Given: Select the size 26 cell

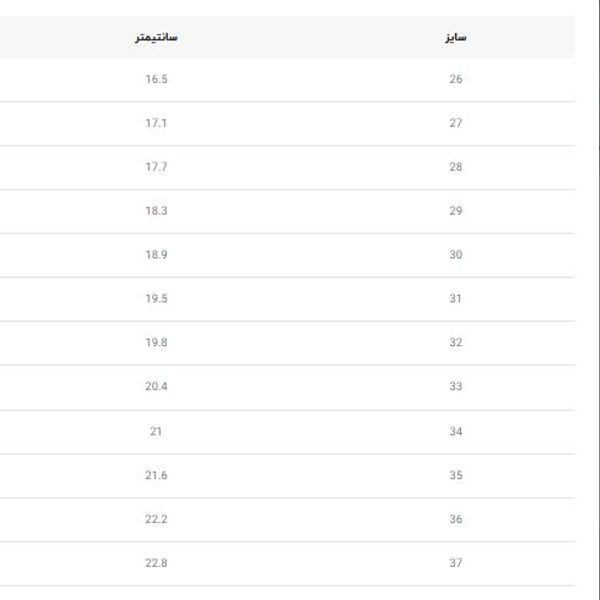Looking at the screenshot, I should pyautogui.click(x=456, y=79).
